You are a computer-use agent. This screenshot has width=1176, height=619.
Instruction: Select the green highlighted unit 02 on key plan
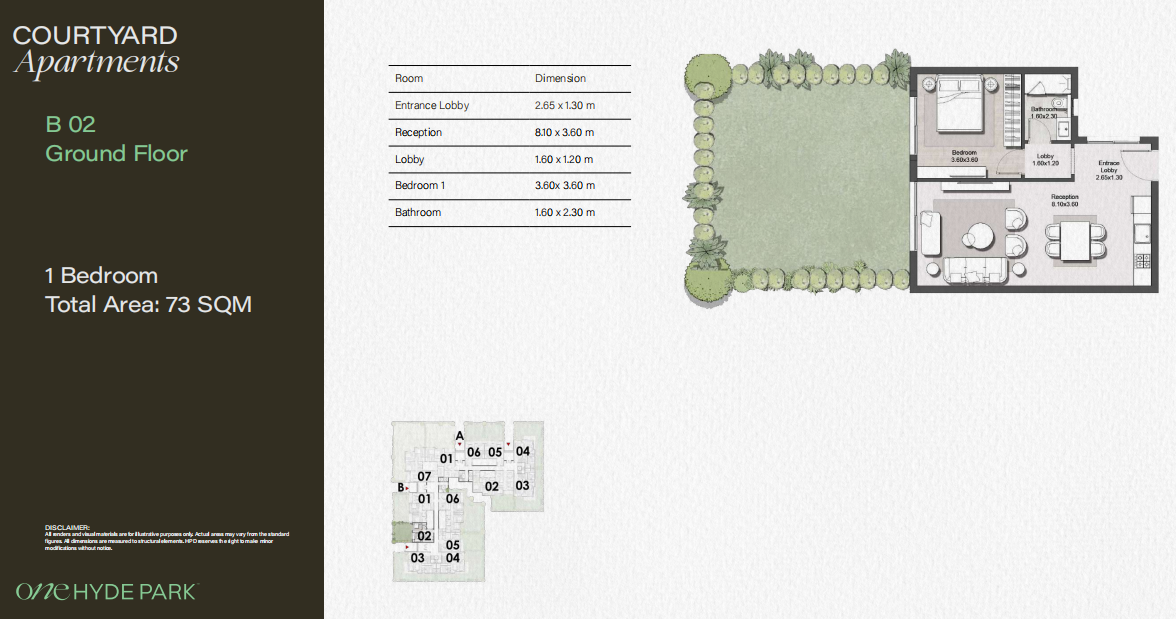tap(424, 536)
